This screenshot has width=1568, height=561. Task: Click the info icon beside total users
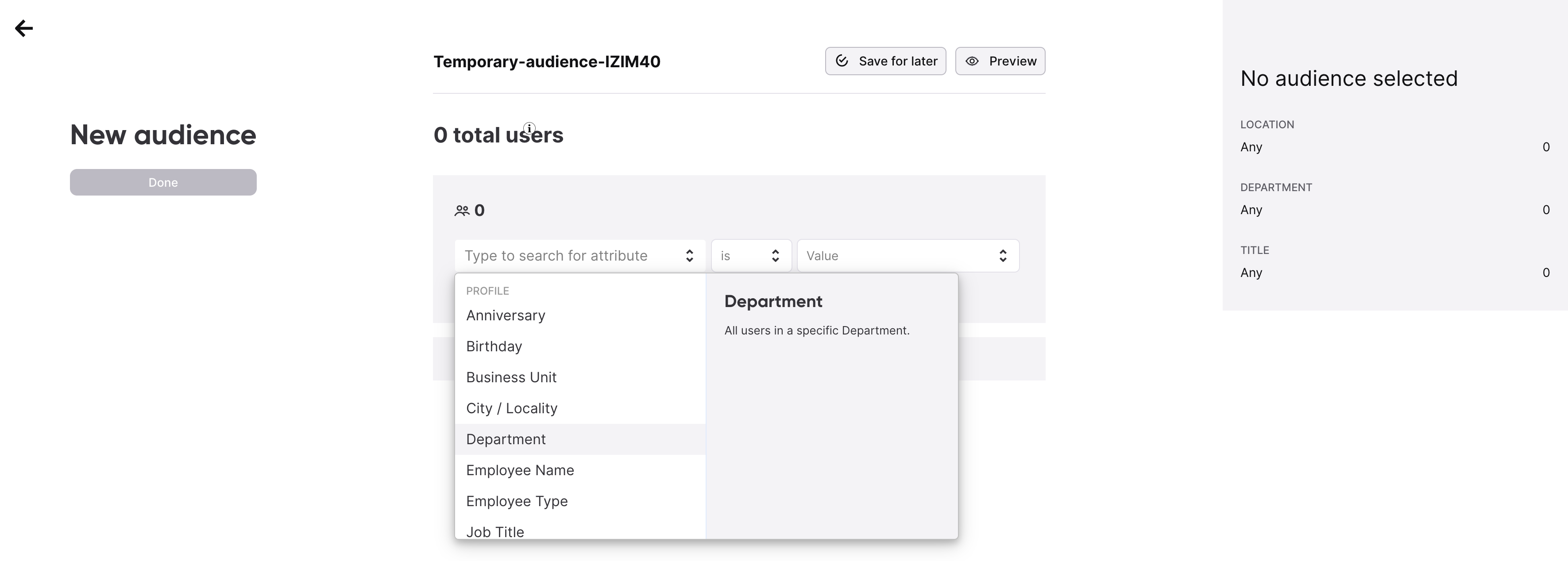529,128
